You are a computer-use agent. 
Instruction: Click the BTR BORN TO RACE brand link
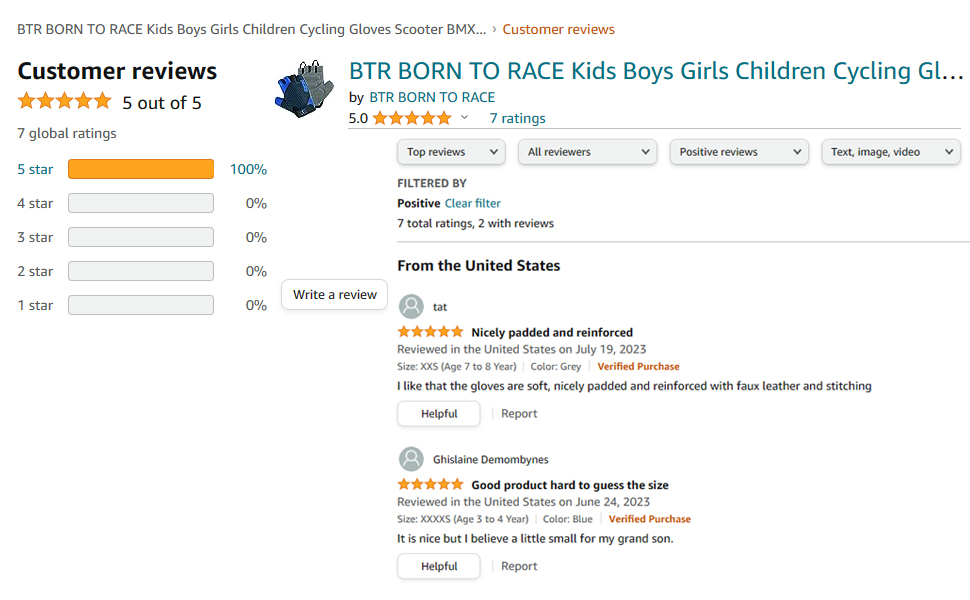pos(432,97)
